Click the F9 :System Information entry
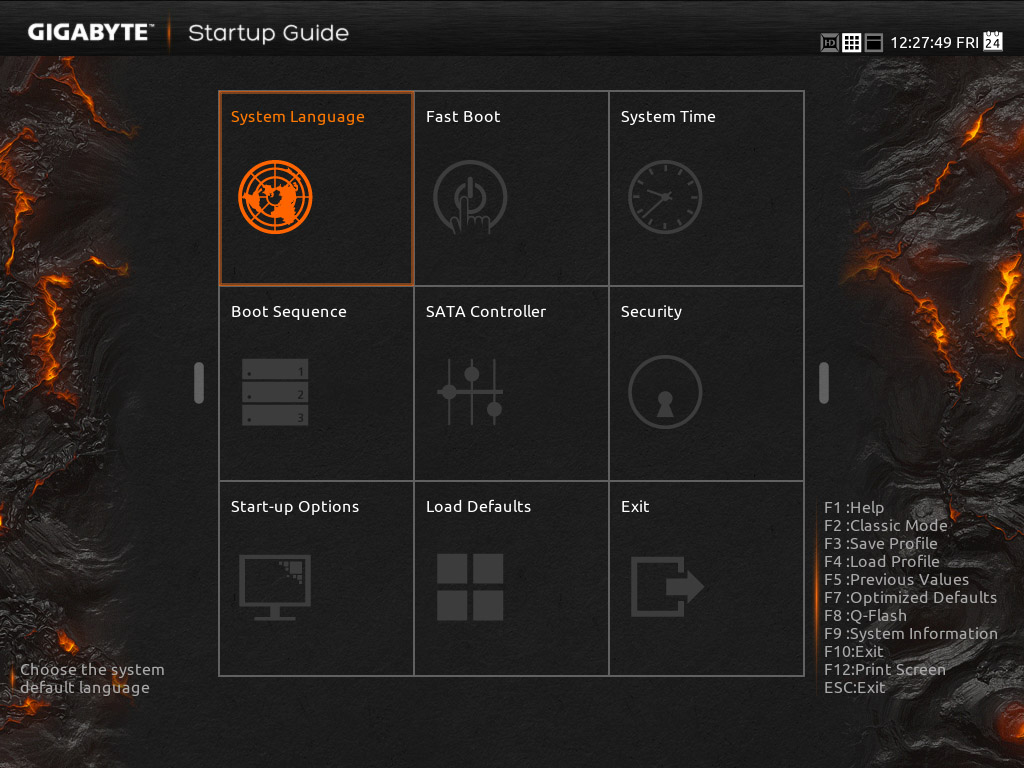Screen dimensions: 1024x768 911,633
